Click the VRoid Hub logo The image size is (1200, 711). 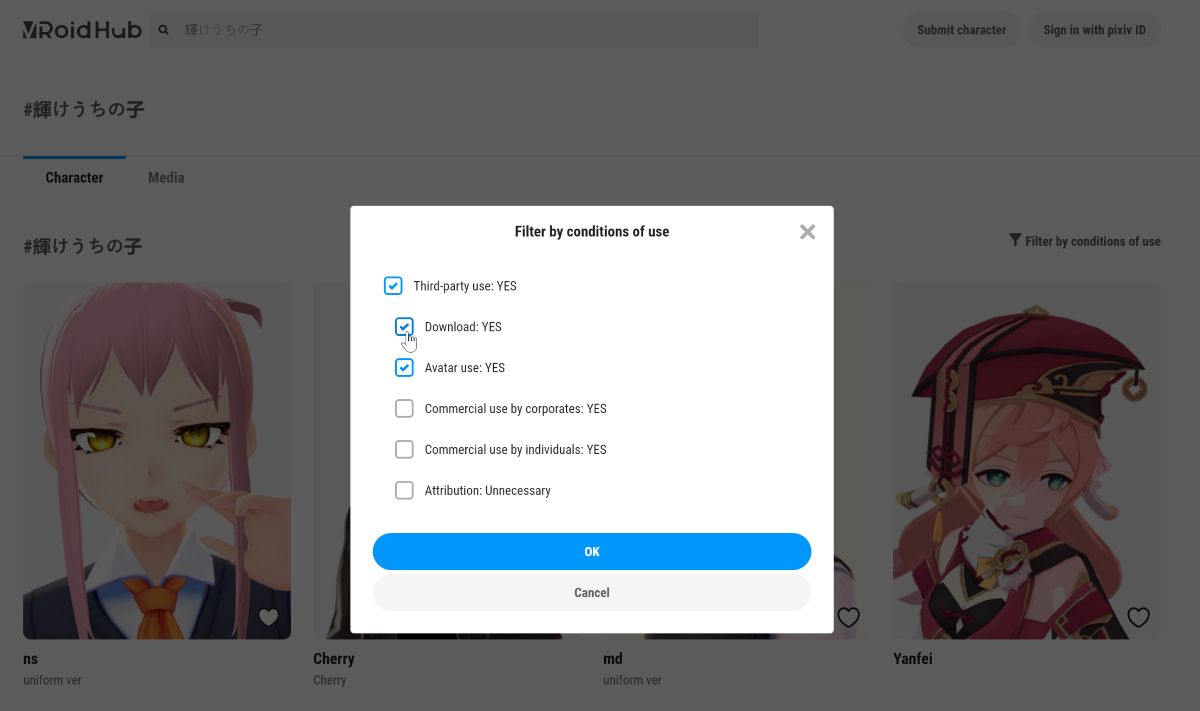[x=82, y=30]
